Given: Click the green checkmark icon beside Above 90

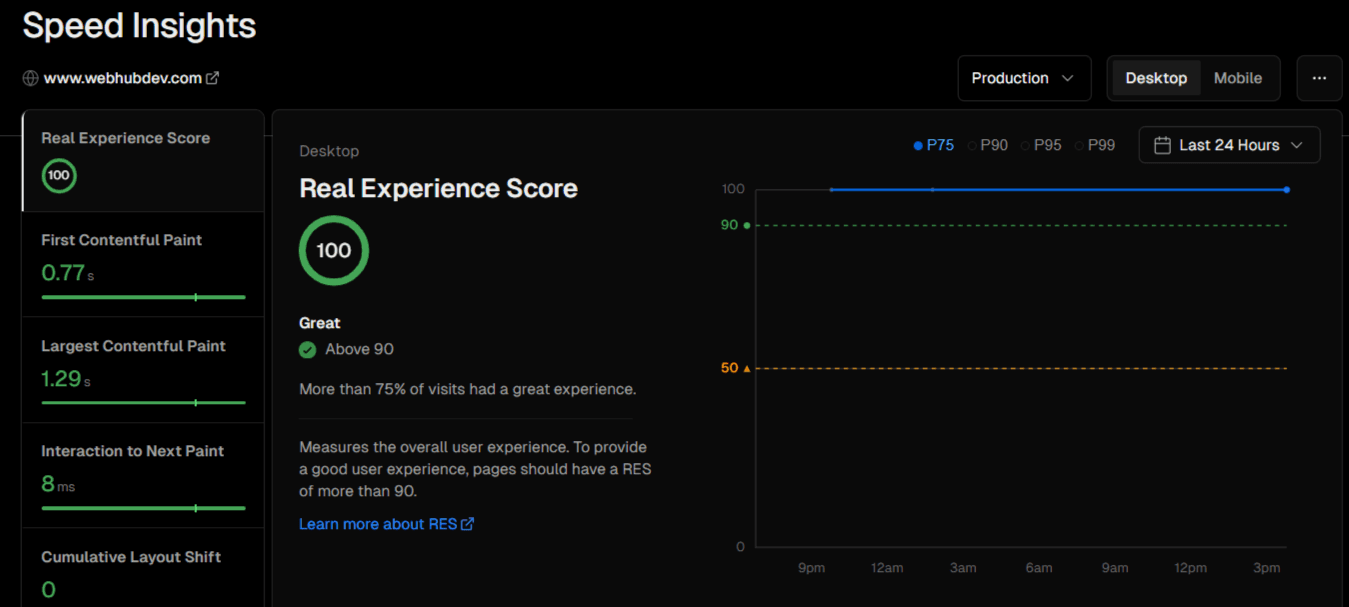Looking at the screenshot, I should [x=308, y=349].
